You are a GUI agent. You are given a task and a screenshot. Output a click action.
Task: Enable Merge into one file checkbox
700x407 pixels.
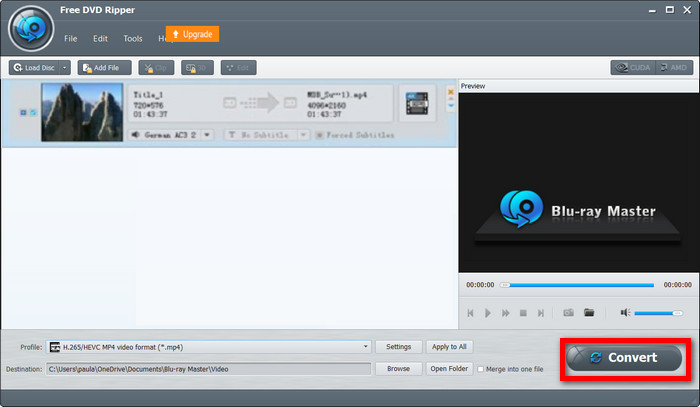coord(481,369)
